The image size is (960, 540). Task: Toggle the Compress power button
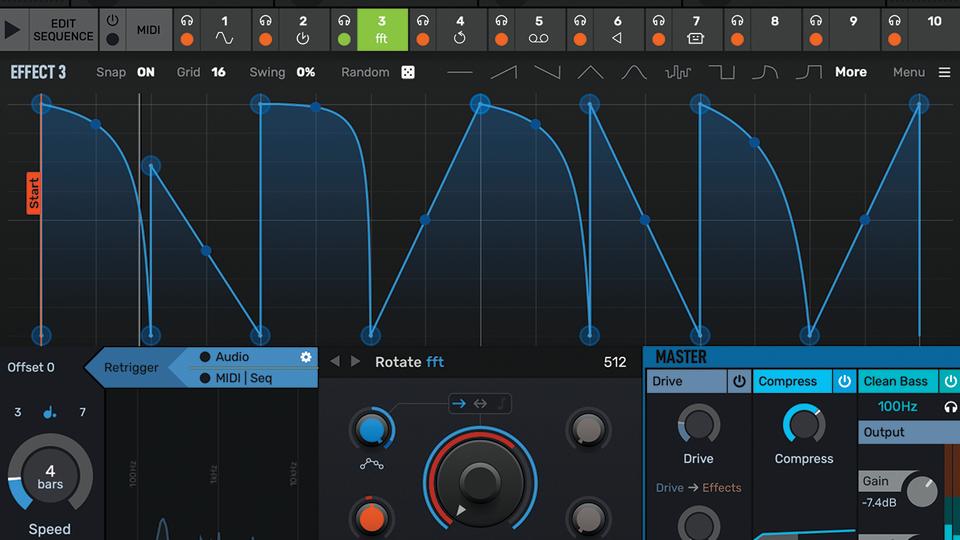pyautogui.click(x=844, y=381)
